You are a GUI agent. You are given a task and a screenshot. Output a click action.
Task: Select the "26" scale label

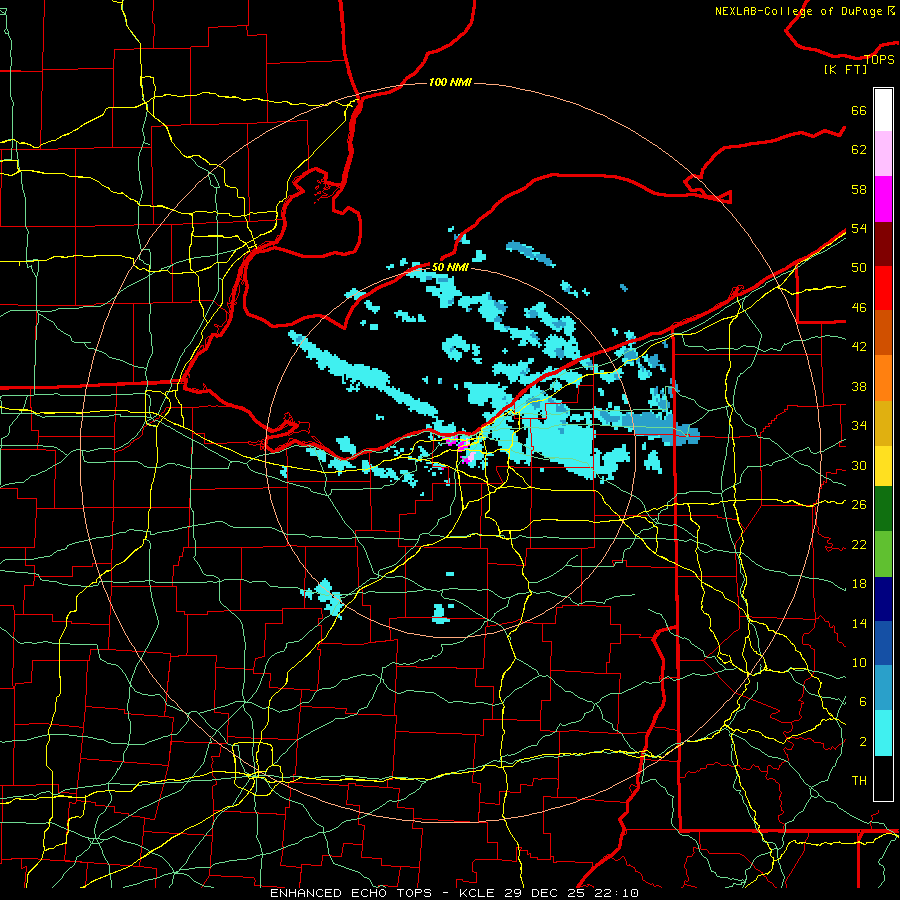[859, 505]
